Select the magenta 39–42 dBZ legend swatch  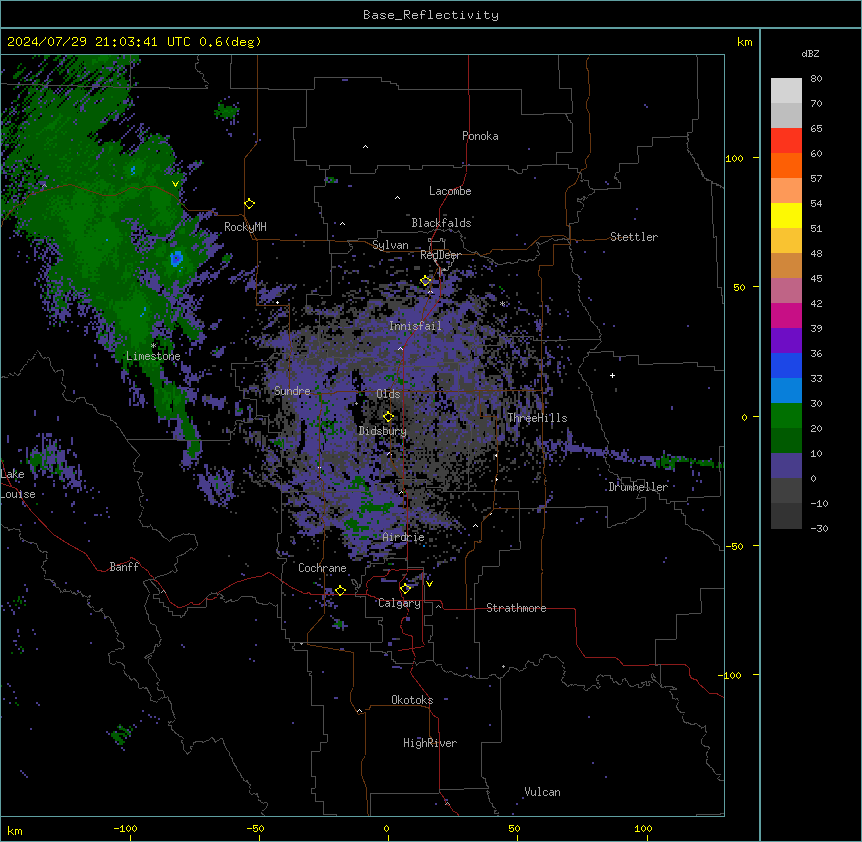[x=786, y=315]
